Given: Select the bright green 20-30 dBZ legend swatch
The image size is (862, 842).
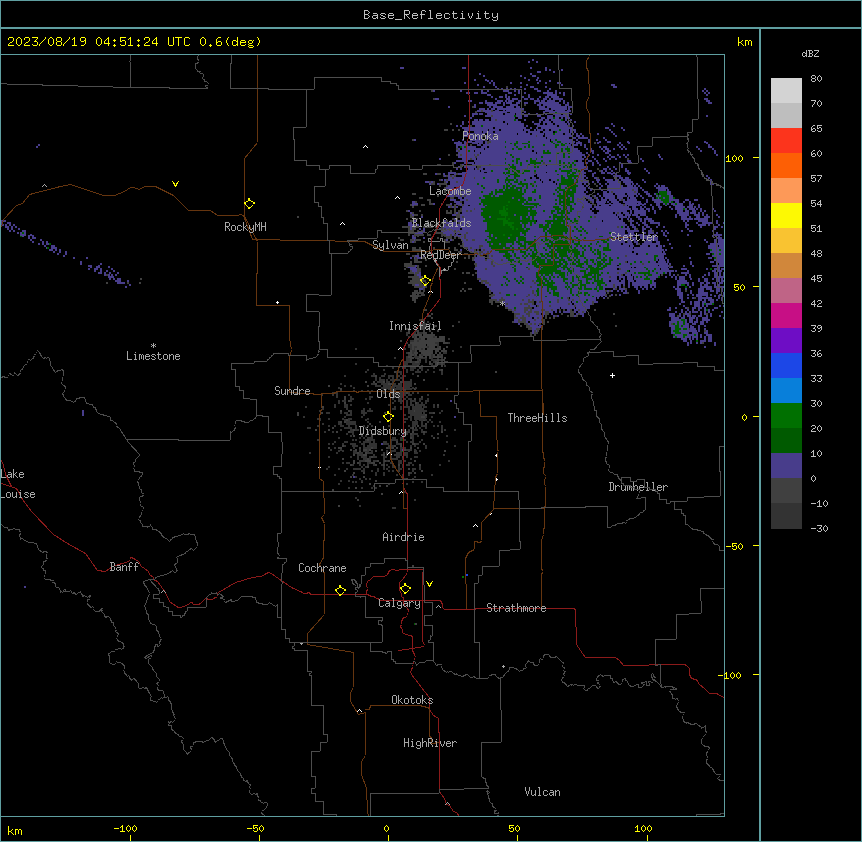Looking at the screenshot, I should tap(786, 416).
